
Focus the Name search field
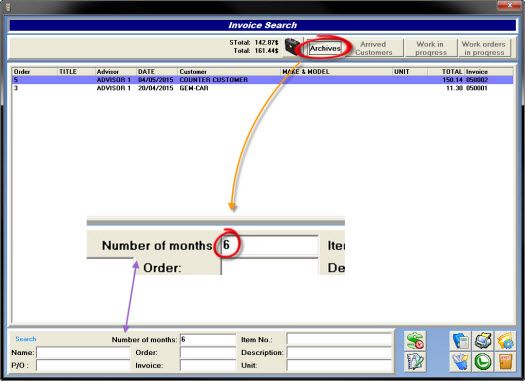pos(83,353)
